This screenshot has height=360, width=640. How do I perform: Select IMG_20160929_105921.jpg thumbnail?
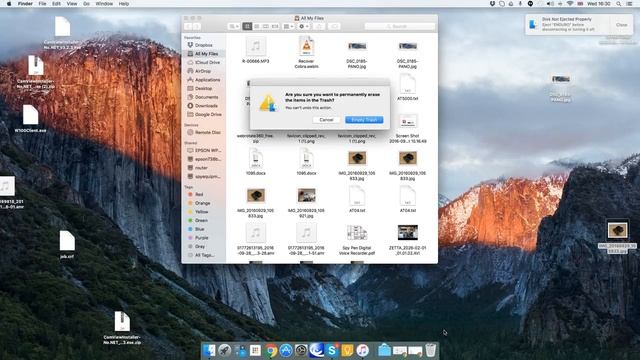click(306, 196)
